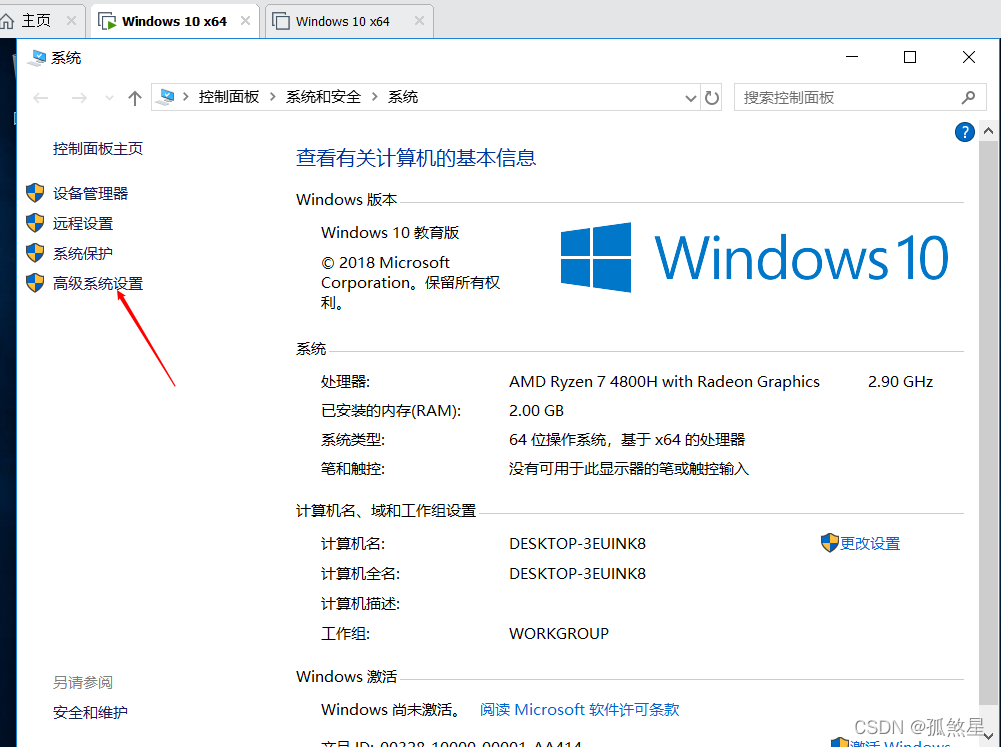
Task: Click the 2.90 GHz speed value
Action: [x=900, y=382]
